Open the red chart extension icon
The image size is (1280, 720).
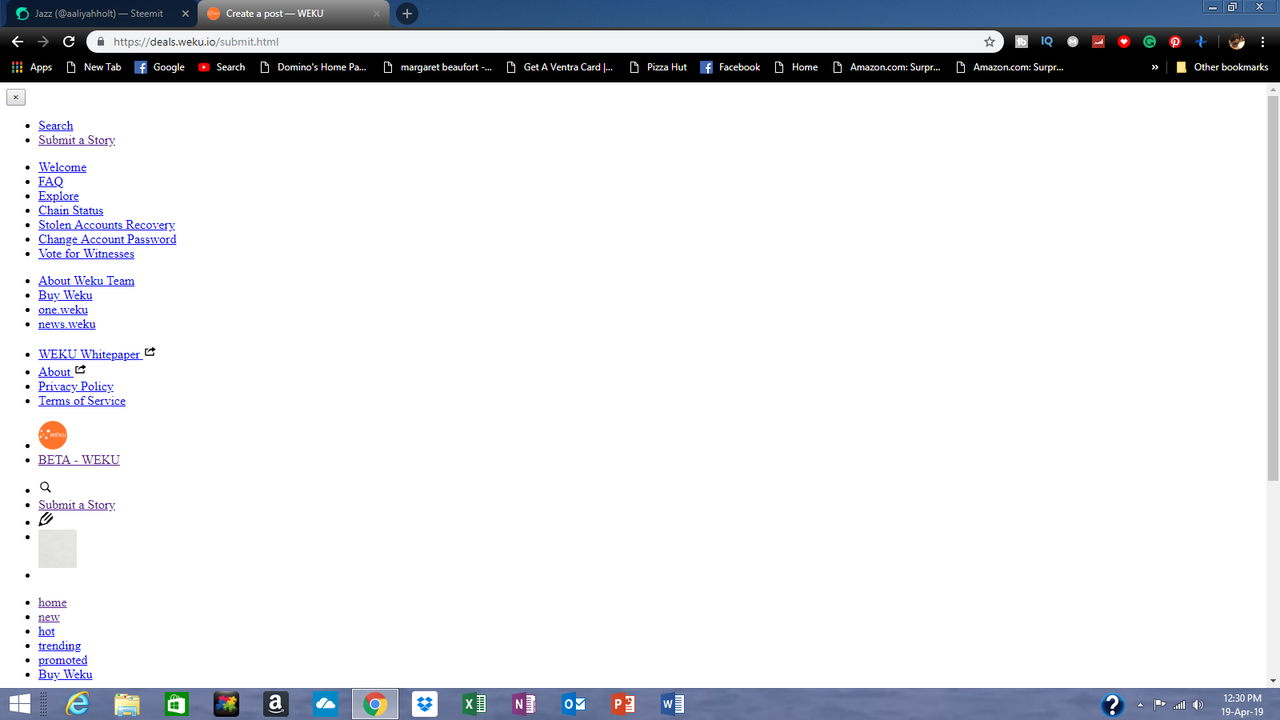(x=1098, y=42)
